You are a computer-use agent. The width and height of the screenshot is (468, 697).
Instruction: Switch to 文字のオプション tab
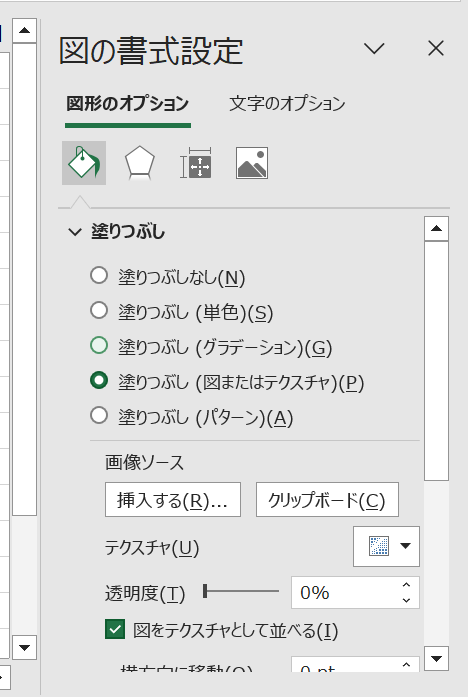tap(287, 104)
